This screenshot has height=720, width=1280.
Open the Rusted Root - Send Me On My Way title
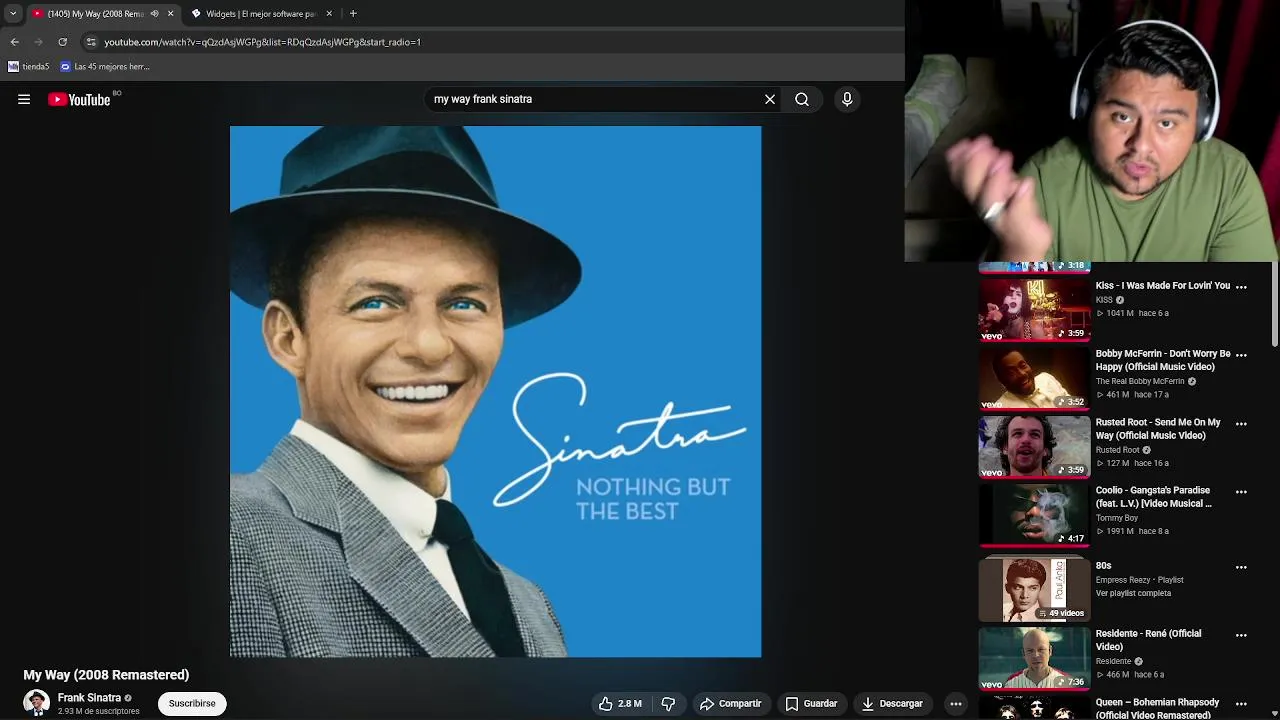point(1158,429)
